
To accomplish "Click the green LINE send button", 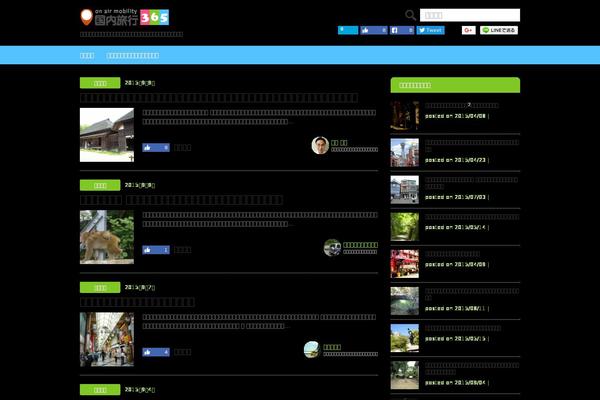I will [x=499, y=30].
